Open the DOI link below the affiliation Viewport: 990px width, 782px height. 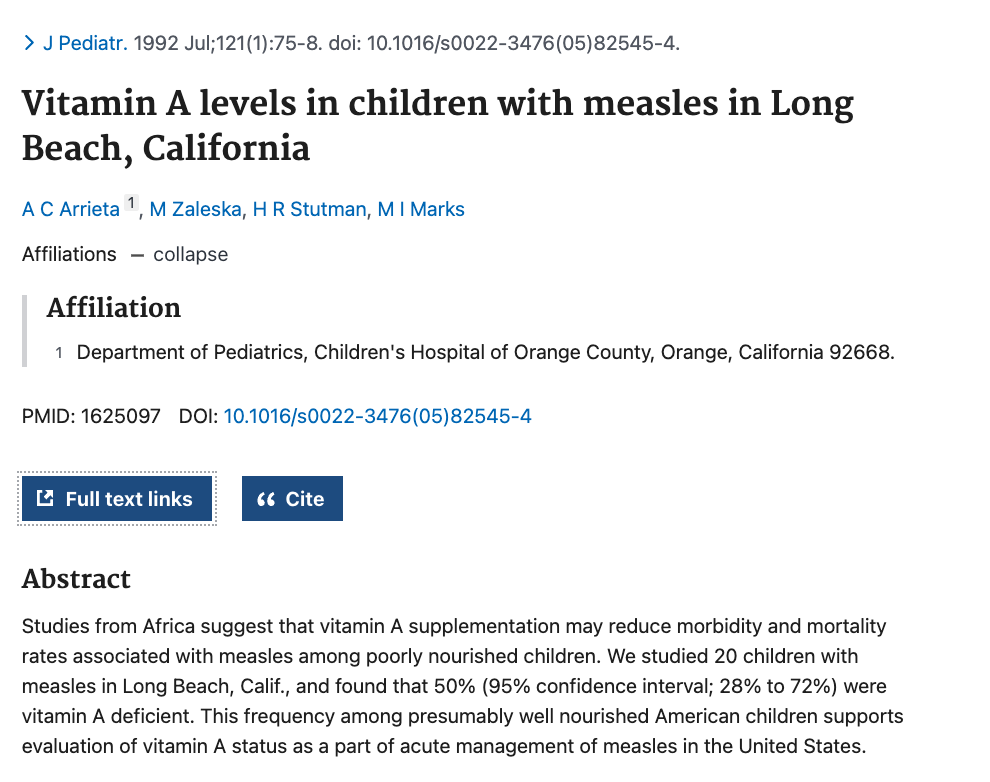point(377,416)
